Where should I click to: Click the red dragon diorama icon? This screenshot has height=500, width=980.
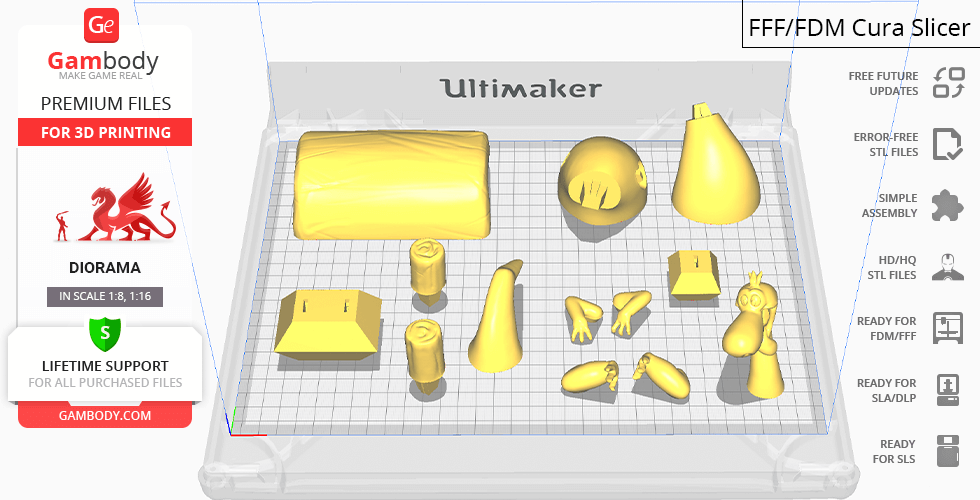[x=118, y=210]
